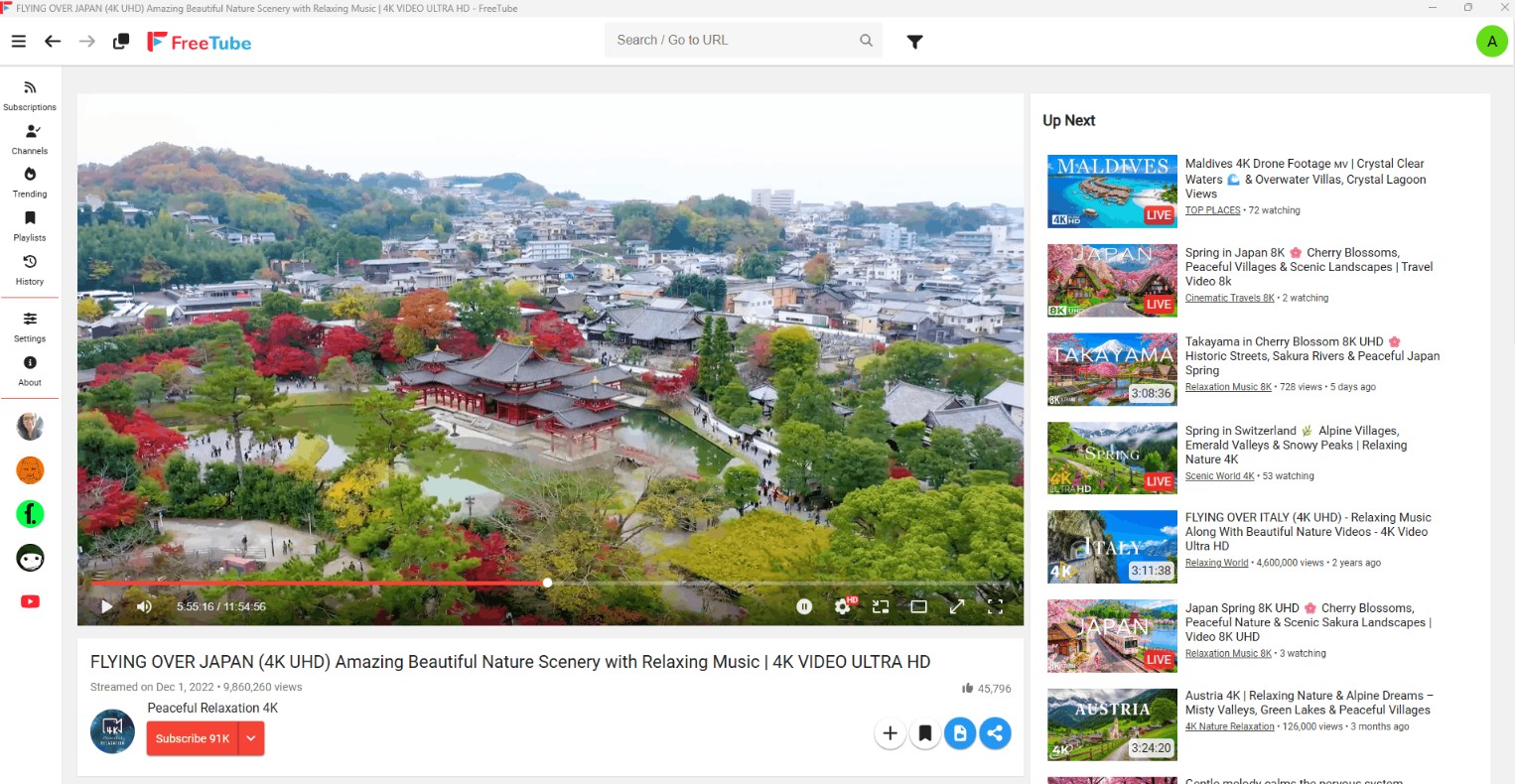Visit the 4K Nature Relaxation channel link
Image resolution: width=1515 pixels, height=784 pixels.
pyautogui.click(x=1229, y=726)
